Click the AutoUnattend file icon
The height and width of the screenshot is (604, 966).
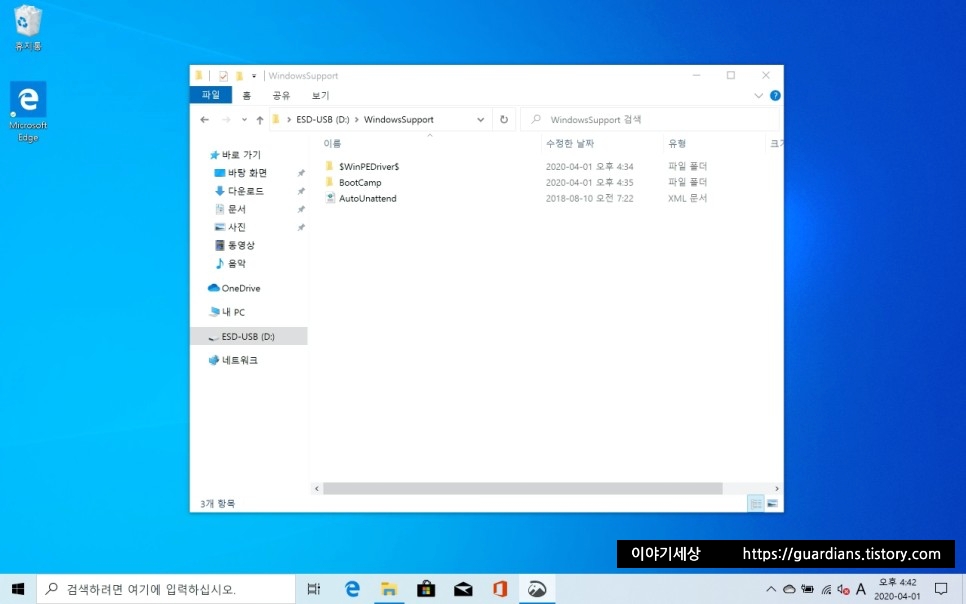click(330, 198)
